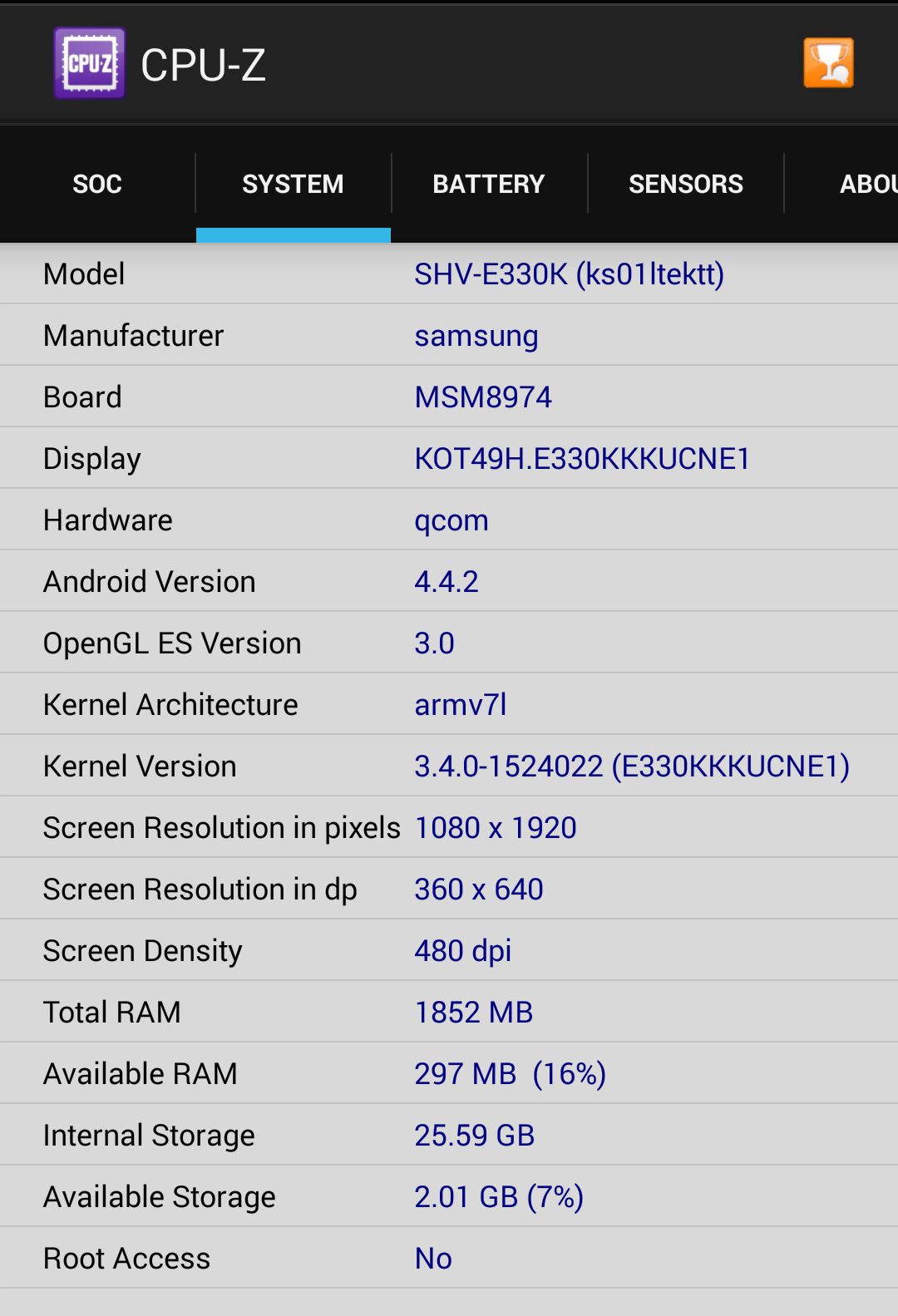
Task: Open the orange trophy icon
Action: [x=828, y=63]
